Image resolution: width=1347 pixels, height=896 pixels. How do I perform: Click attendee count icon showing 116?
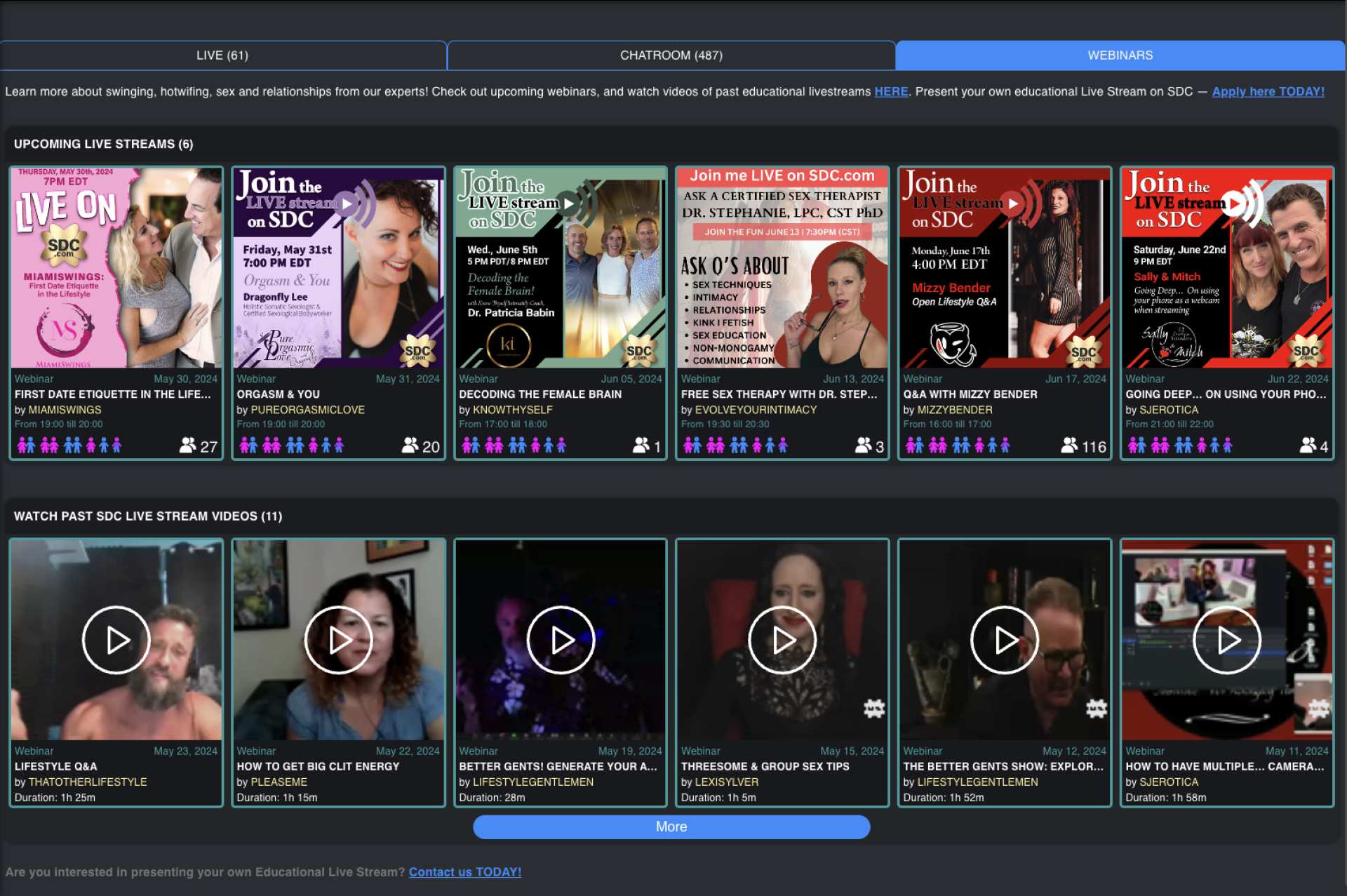(1070, 446)
